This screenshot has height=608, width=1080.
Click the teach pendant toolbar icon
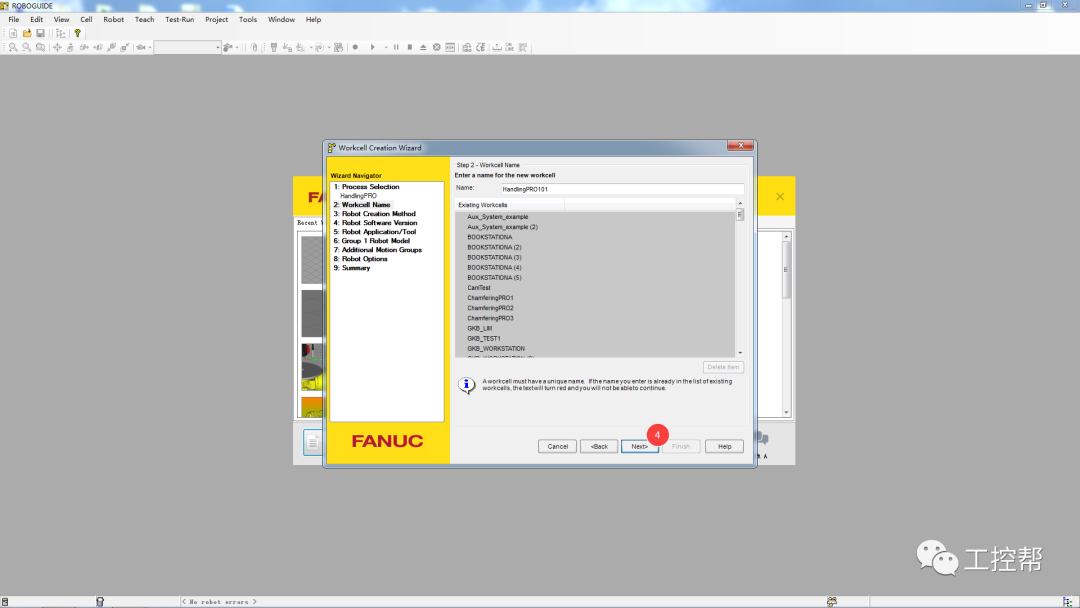click(273, 48)
